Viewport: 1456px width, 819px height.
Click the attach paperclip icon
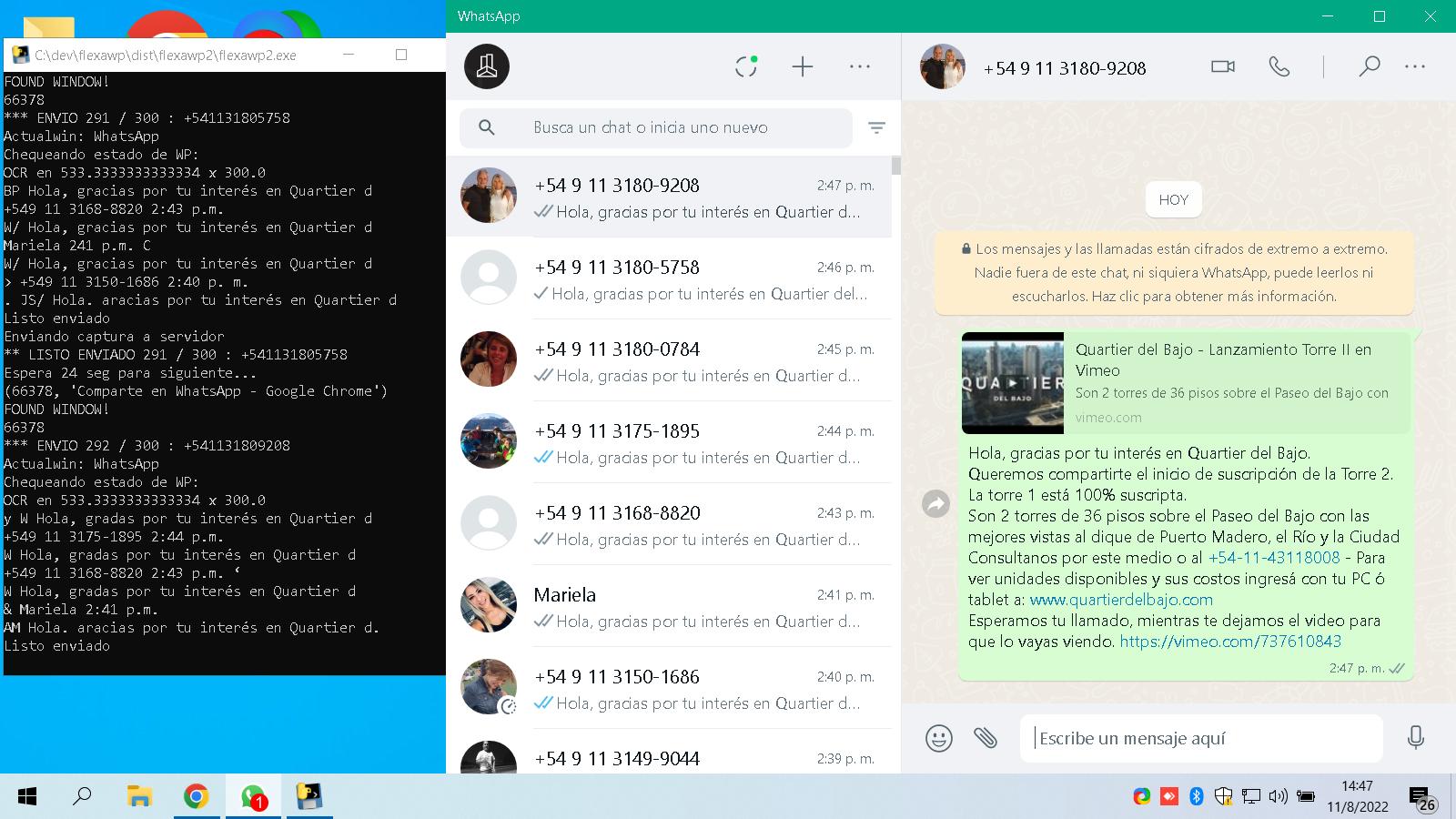(986, 737)
